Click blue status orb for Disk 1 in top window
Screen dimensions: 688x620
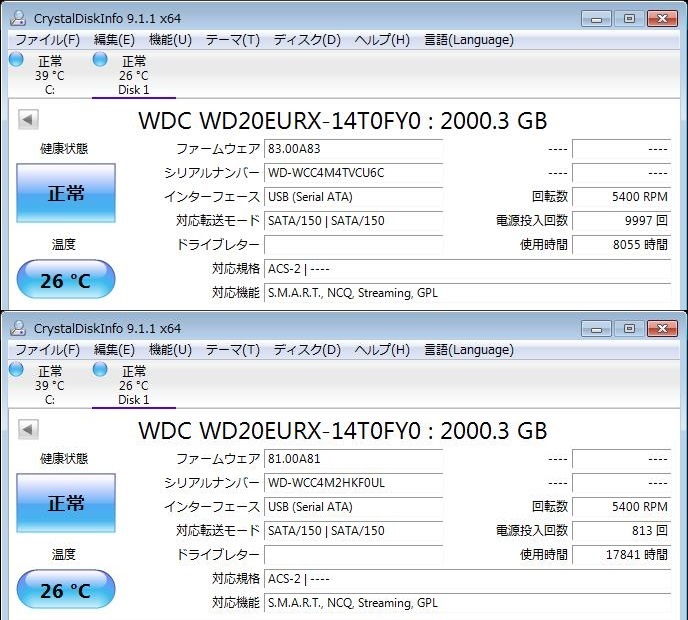100,59
